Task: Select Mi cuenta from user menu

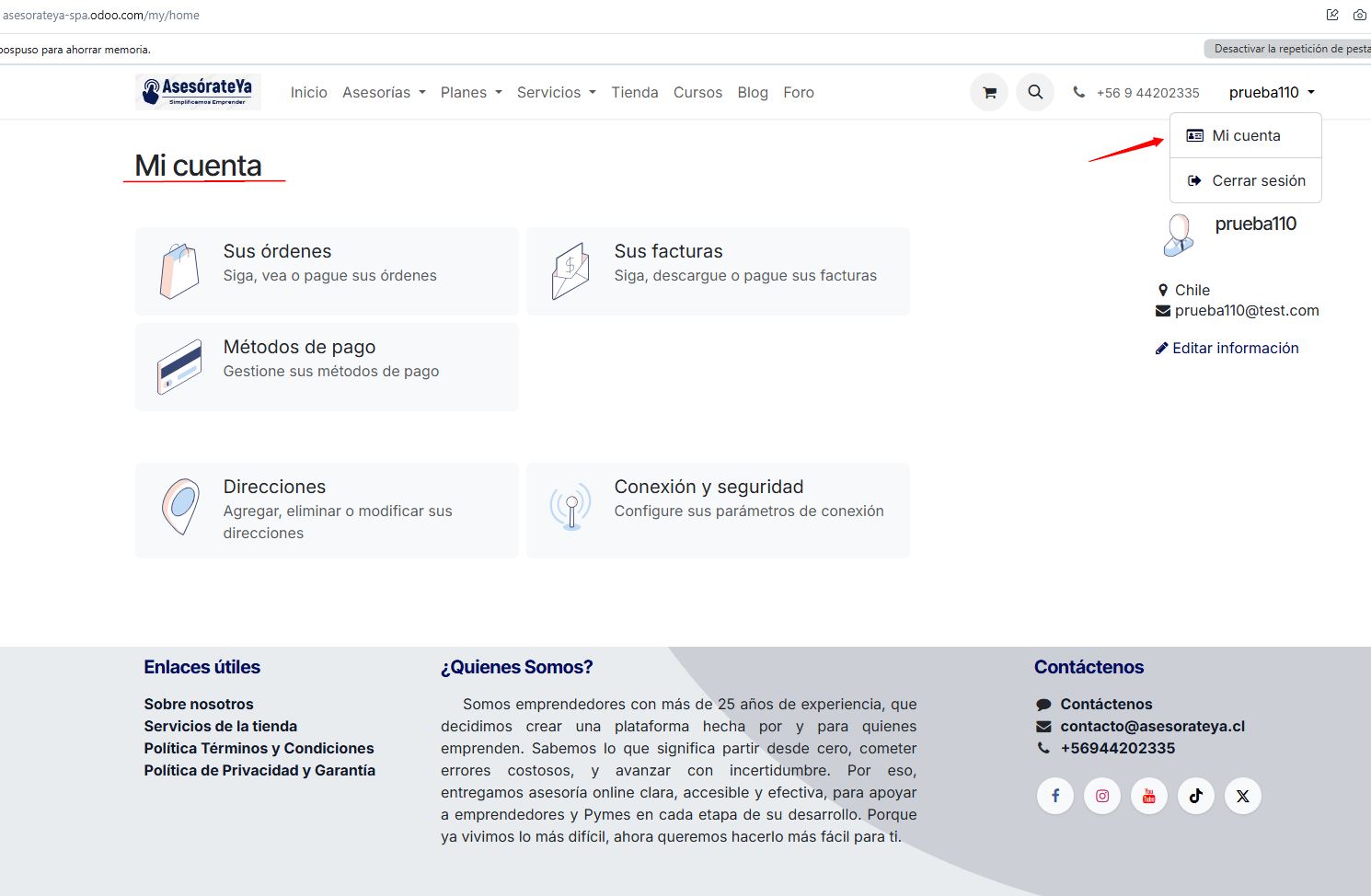Action: coord(1246,136)
